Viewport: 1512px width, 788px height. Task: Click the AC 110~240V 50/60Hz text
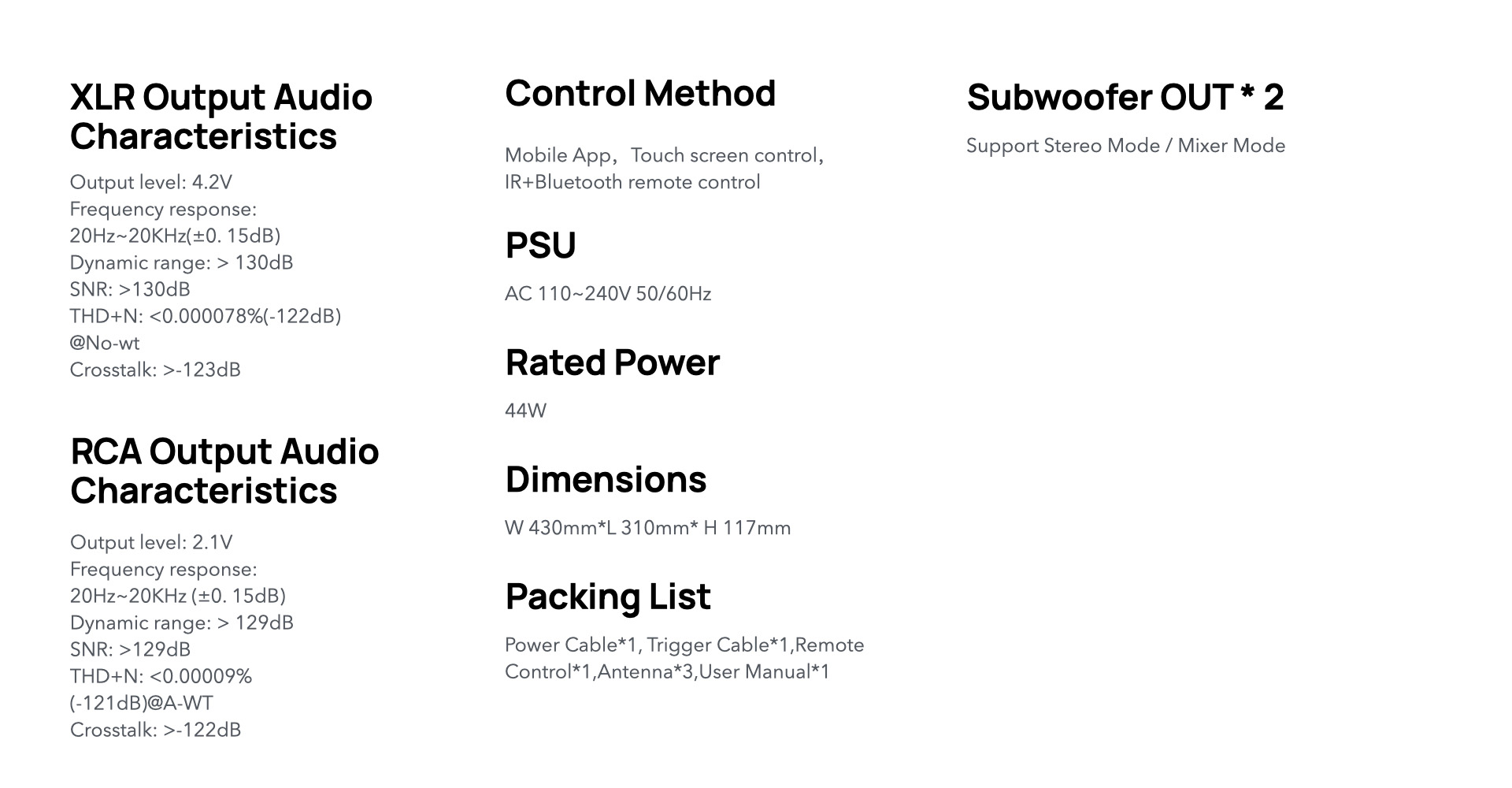tap(607, 294)
